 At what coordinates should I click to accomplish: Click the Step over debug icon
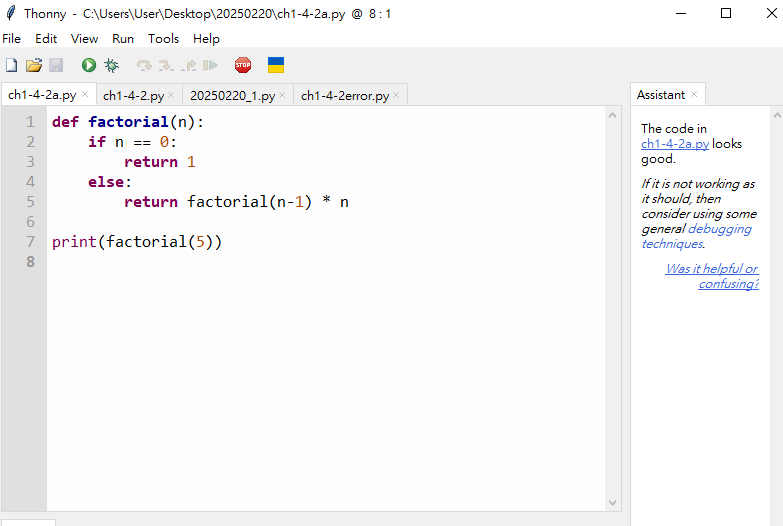click(x=144, y=65)
